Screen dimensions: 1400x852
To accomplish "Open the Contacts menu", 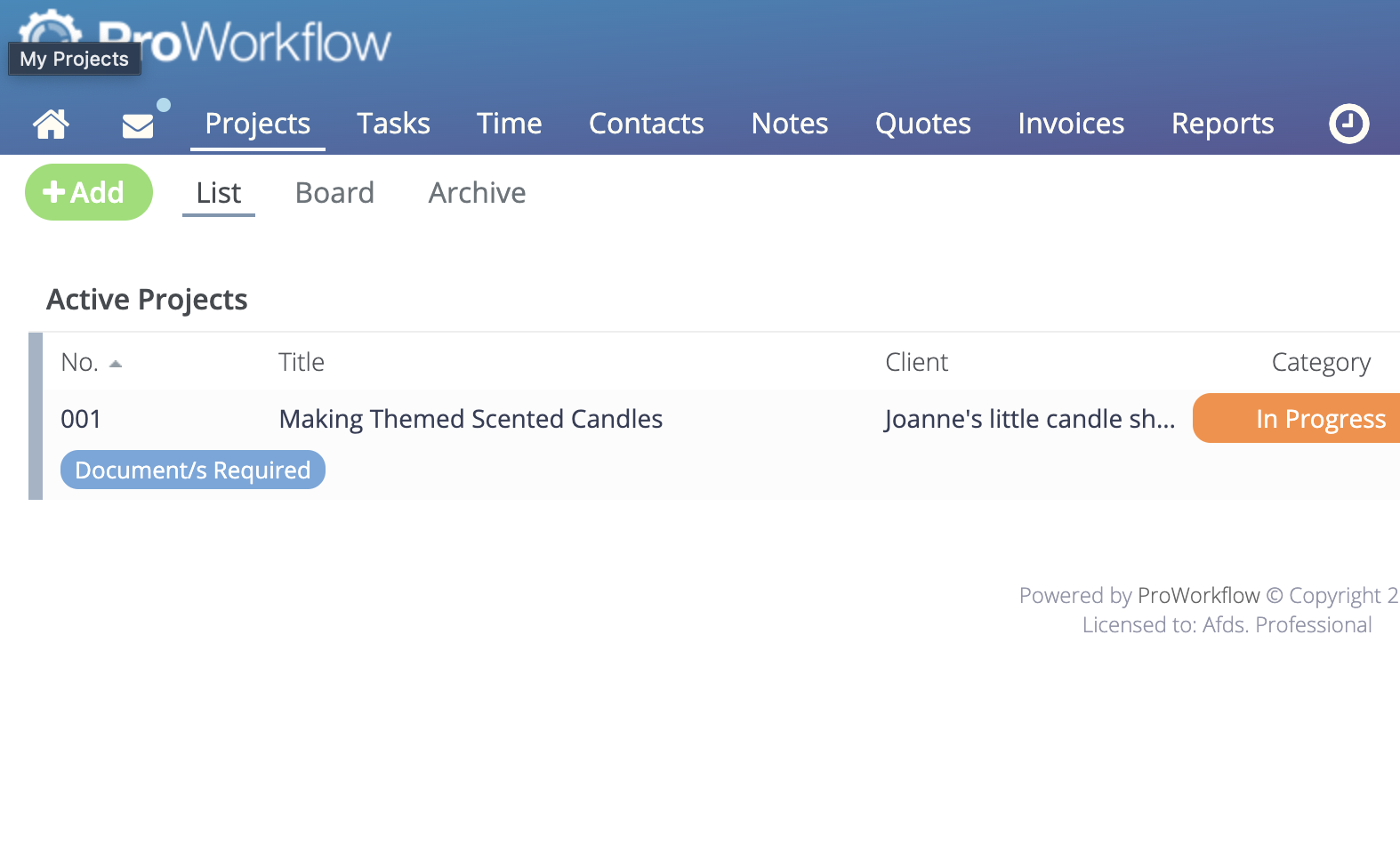I will 646,123.
